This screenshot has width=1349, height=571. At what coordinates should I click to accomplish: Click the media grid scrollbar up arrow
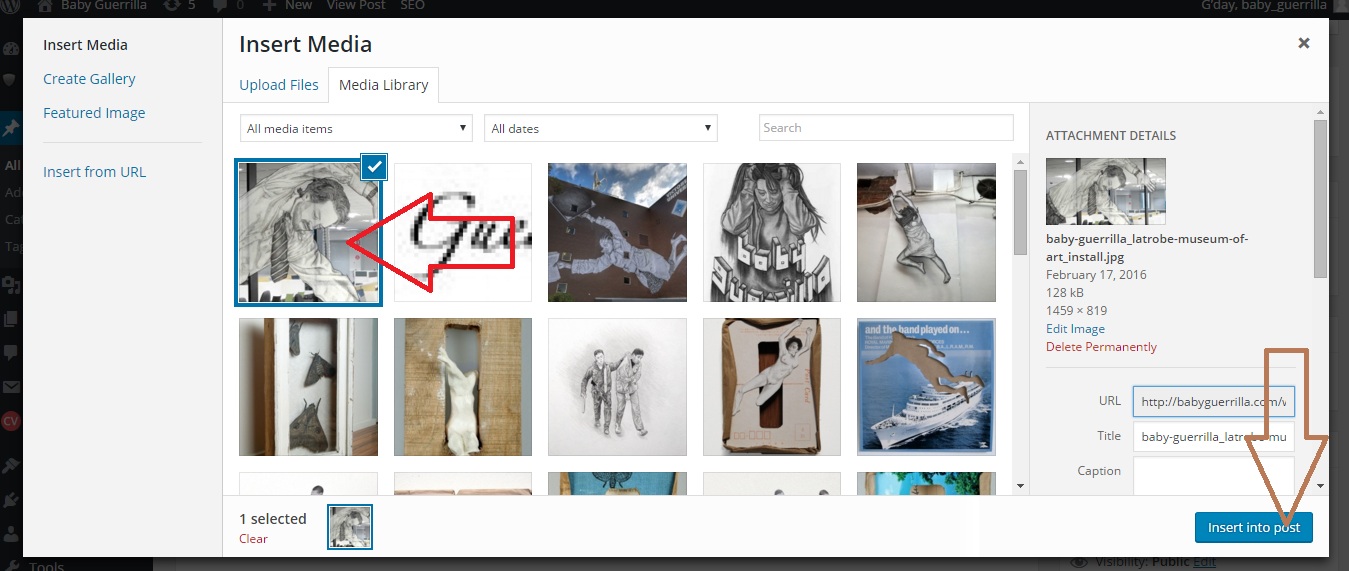click(1020, 160)
